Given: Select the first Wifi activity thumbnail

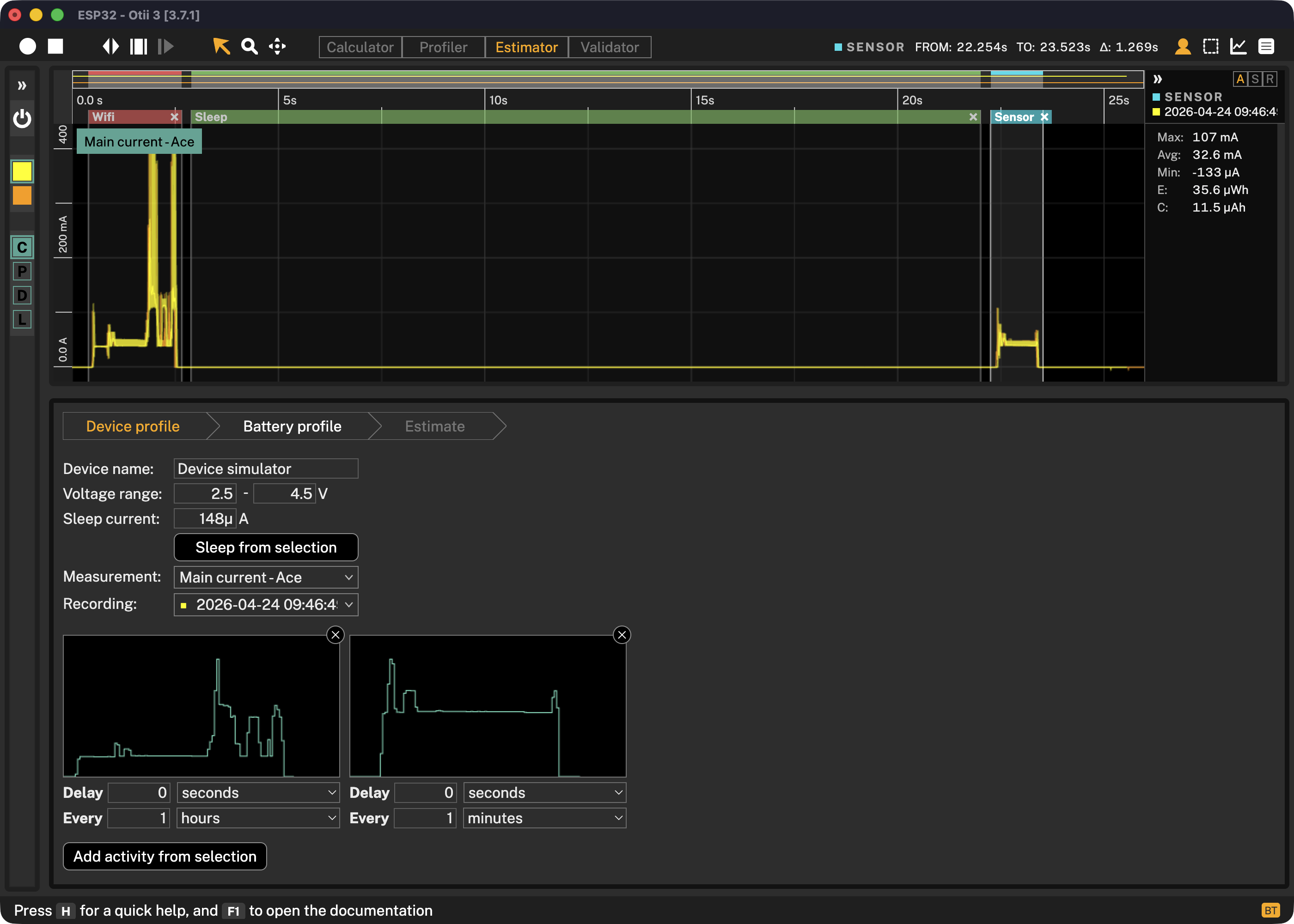Looking at the screenshot, I should 201,706.
